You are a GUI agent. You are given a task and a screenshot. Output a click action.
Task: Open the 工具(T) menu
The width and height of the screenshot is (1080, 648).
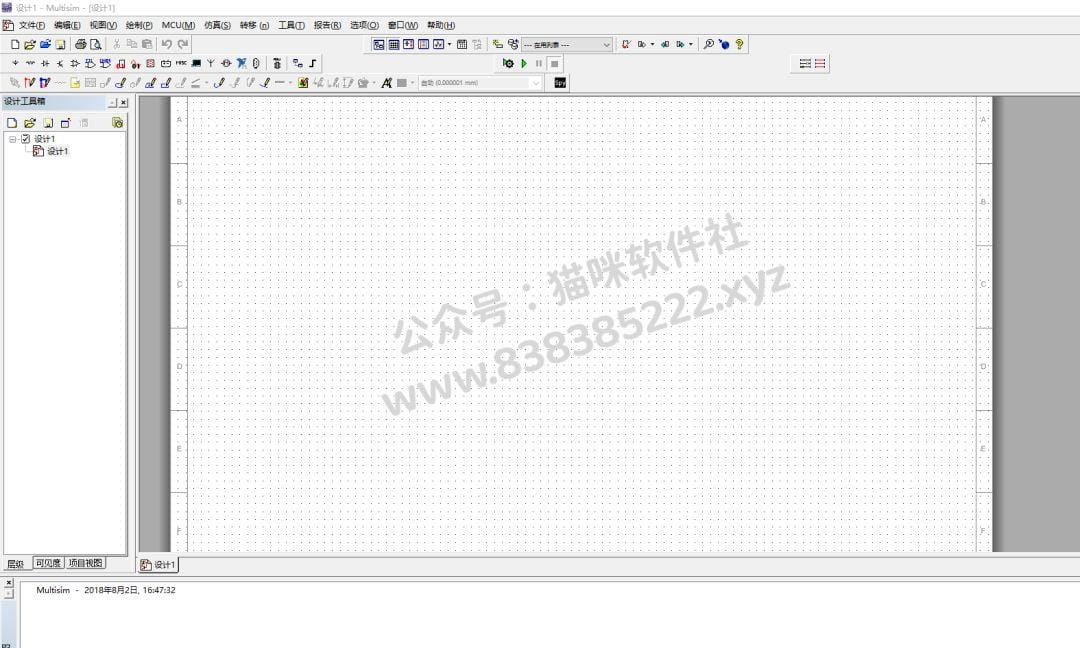click(291, 25)
